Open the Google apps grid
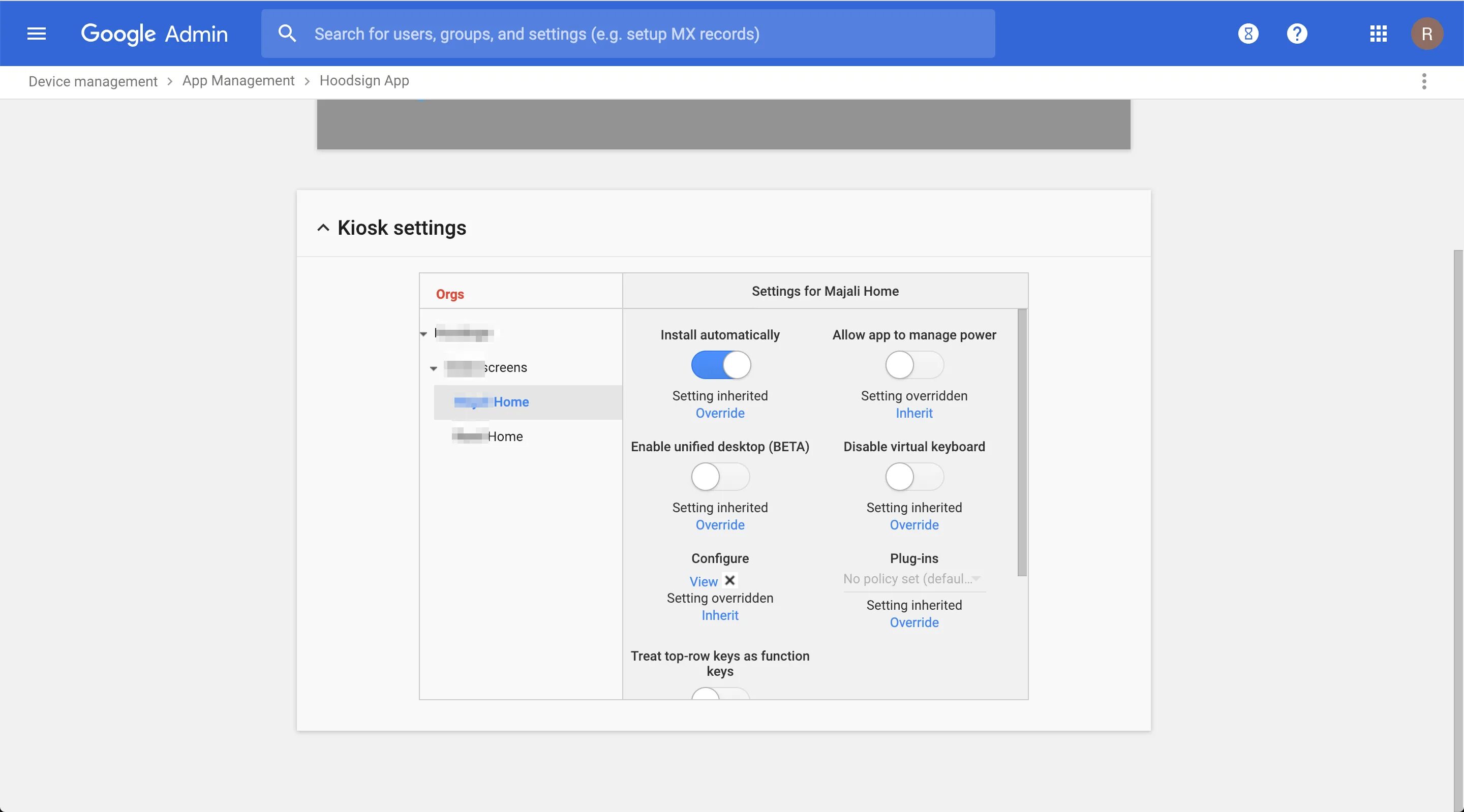The width and height of the screenshot is (1464, 812). pos(1378,34)
